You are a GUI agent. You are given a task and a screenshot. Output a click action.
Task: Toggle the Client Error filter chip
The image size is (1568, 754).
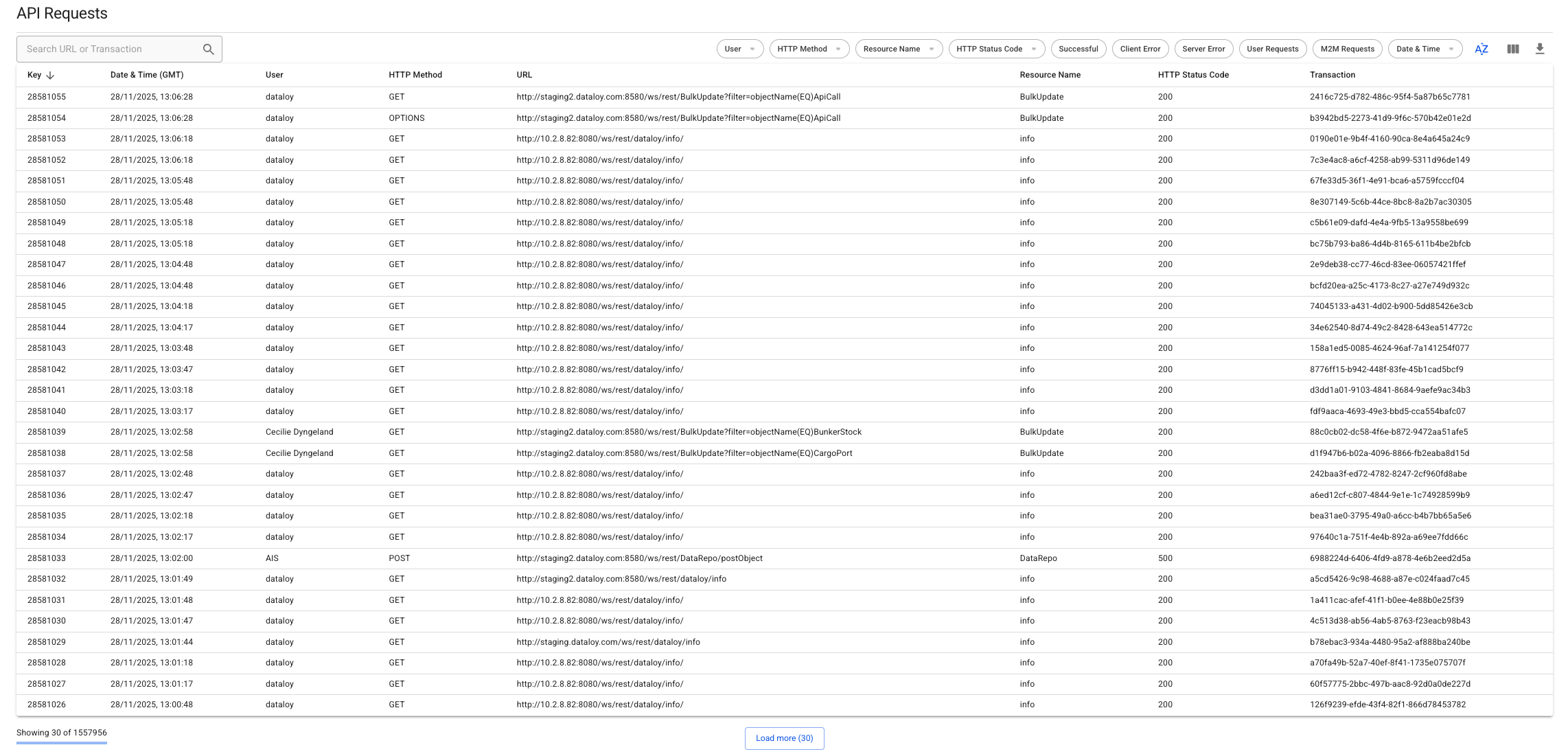(x=1140, y=49)
